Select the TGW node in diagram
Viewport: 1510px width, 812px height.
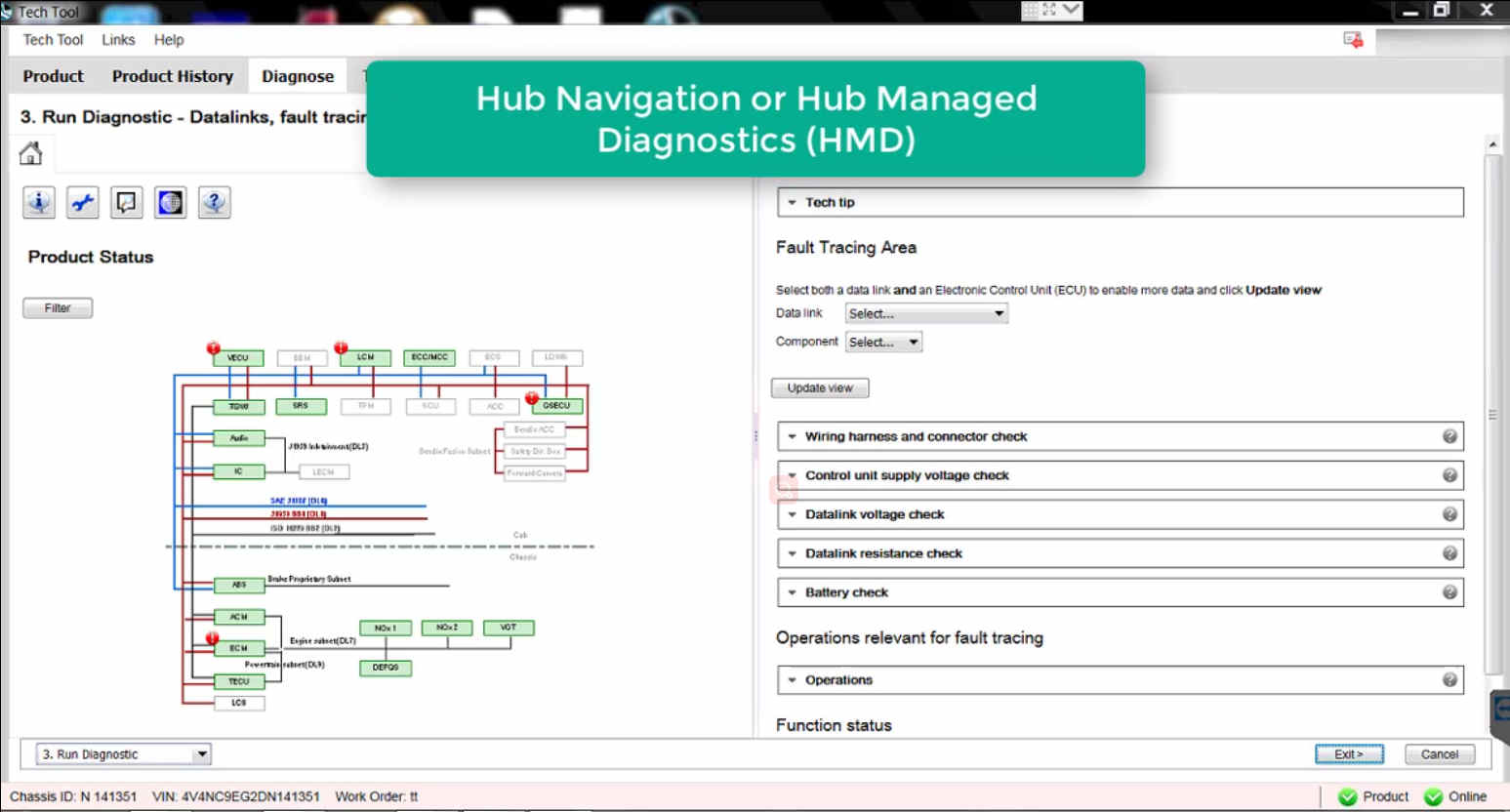[x=239, y=406]
